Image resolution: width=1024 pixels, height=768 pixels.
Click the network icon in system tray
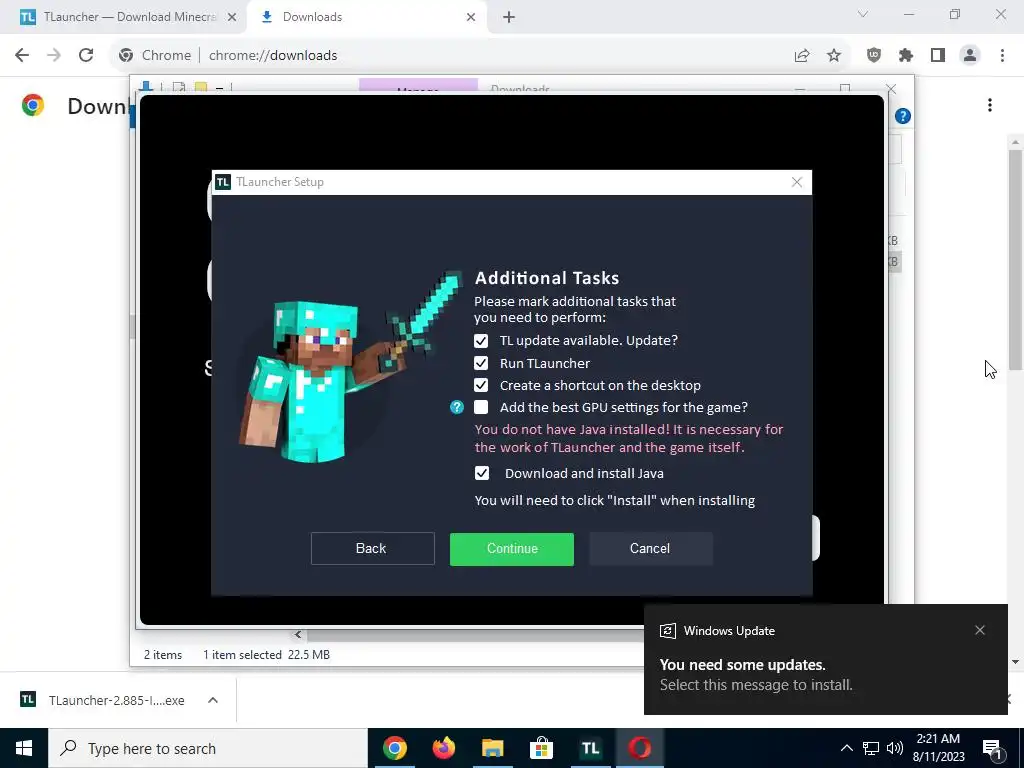871,748
